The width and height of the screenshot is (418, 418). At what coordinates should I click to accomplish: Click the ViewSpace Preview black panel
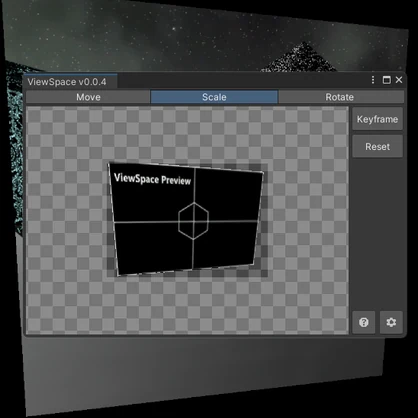click(186, 218)
